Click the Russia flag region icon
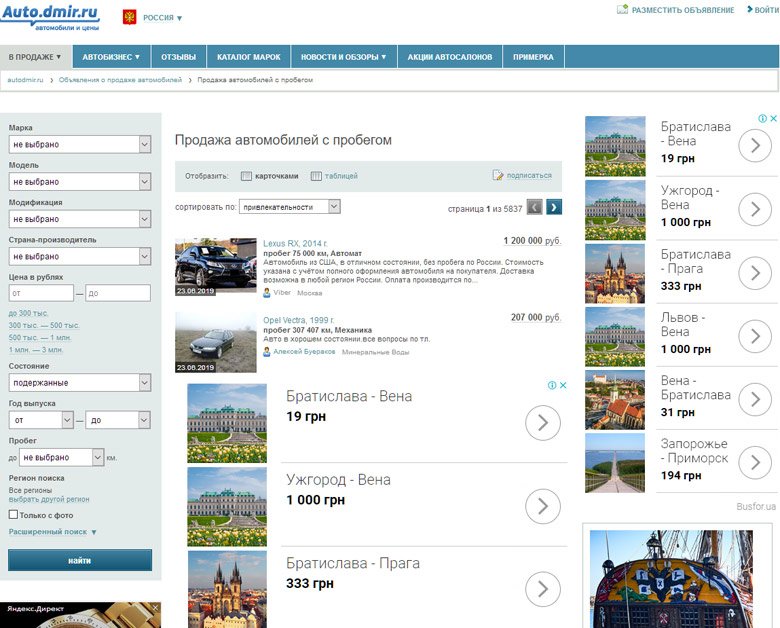This screenshot has height=628, width=780. [x=129, y=17]
